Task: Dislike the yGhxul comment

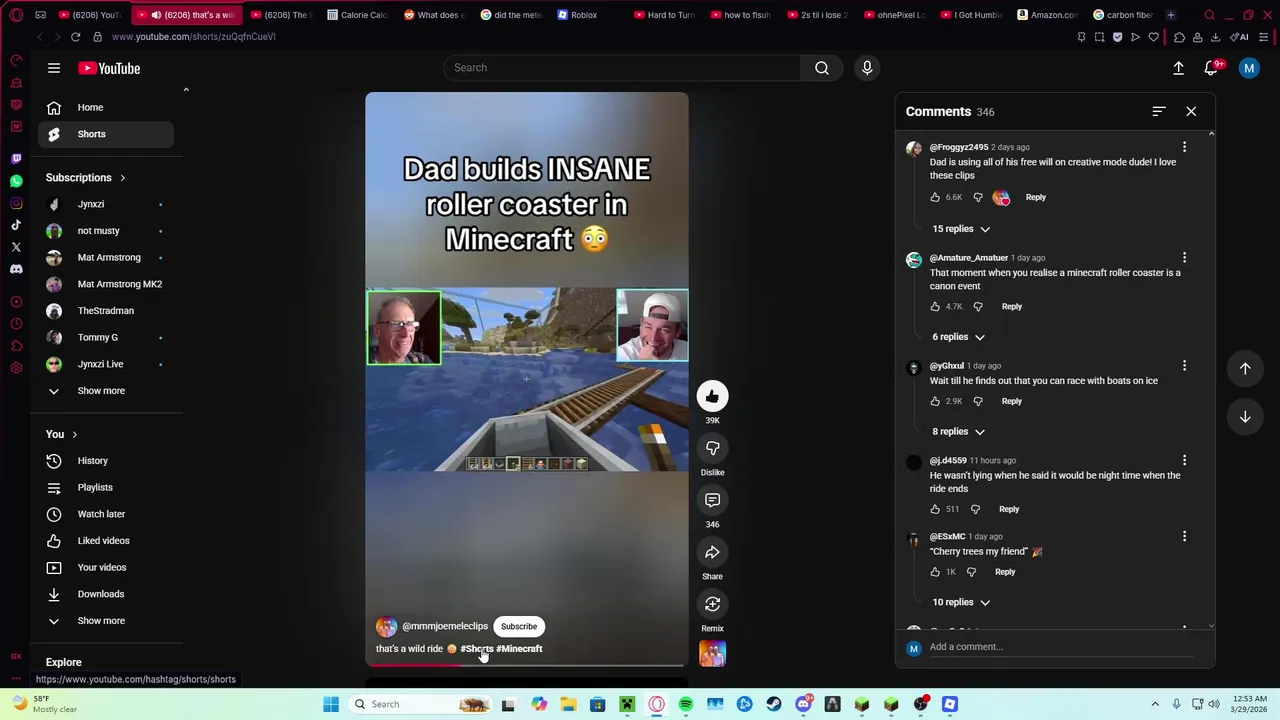Action: pos(978,401)
